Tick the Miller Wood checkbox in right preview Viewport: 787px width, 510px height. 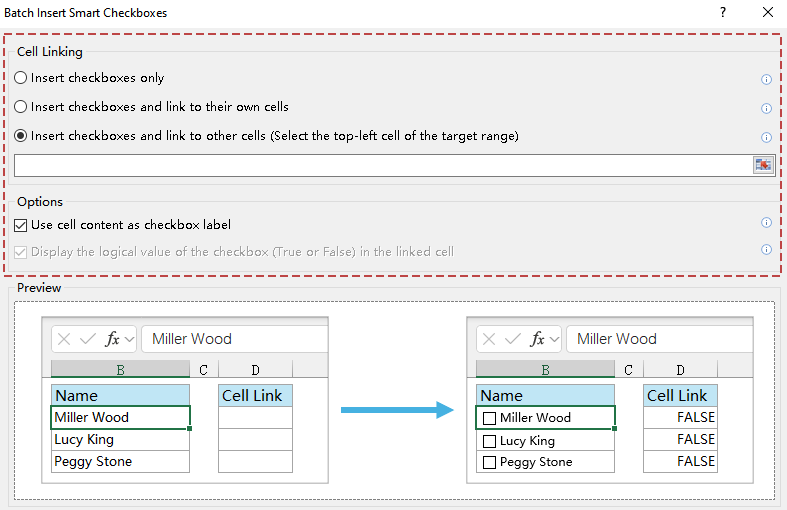[489, 418]
